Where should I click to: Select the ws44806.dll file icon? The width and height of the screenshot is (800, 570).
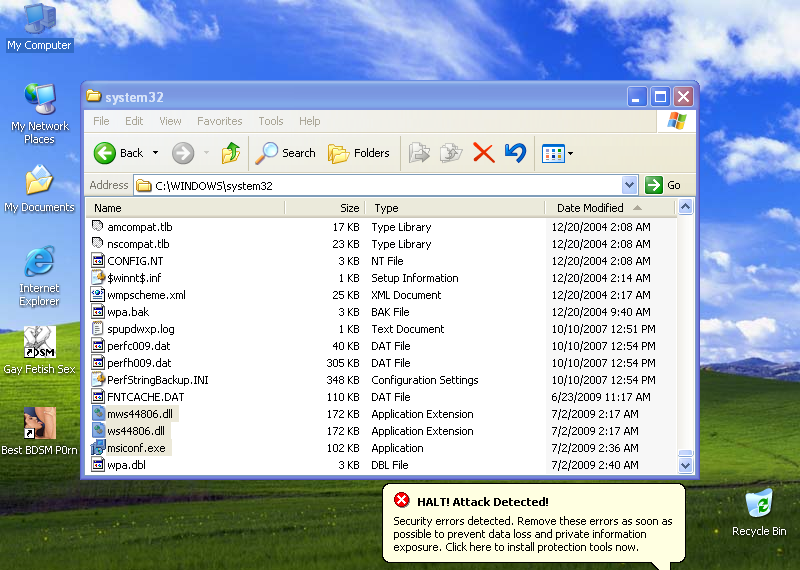pyautogui.click(x=98, y=430)
